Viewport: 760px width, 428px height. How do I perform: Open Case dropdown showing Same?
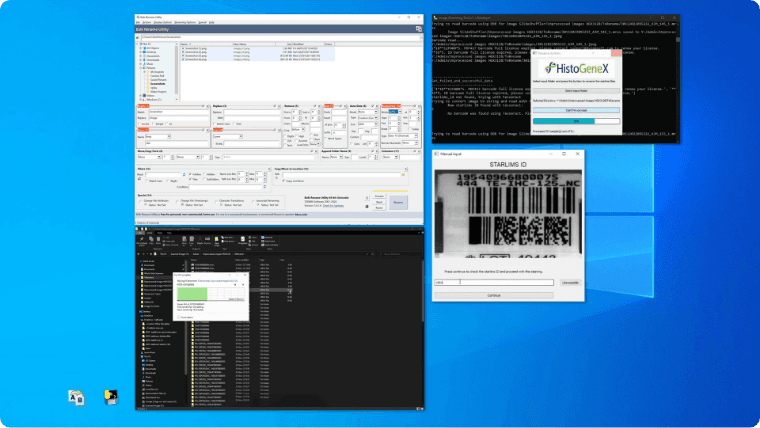(x=227, y=136)
